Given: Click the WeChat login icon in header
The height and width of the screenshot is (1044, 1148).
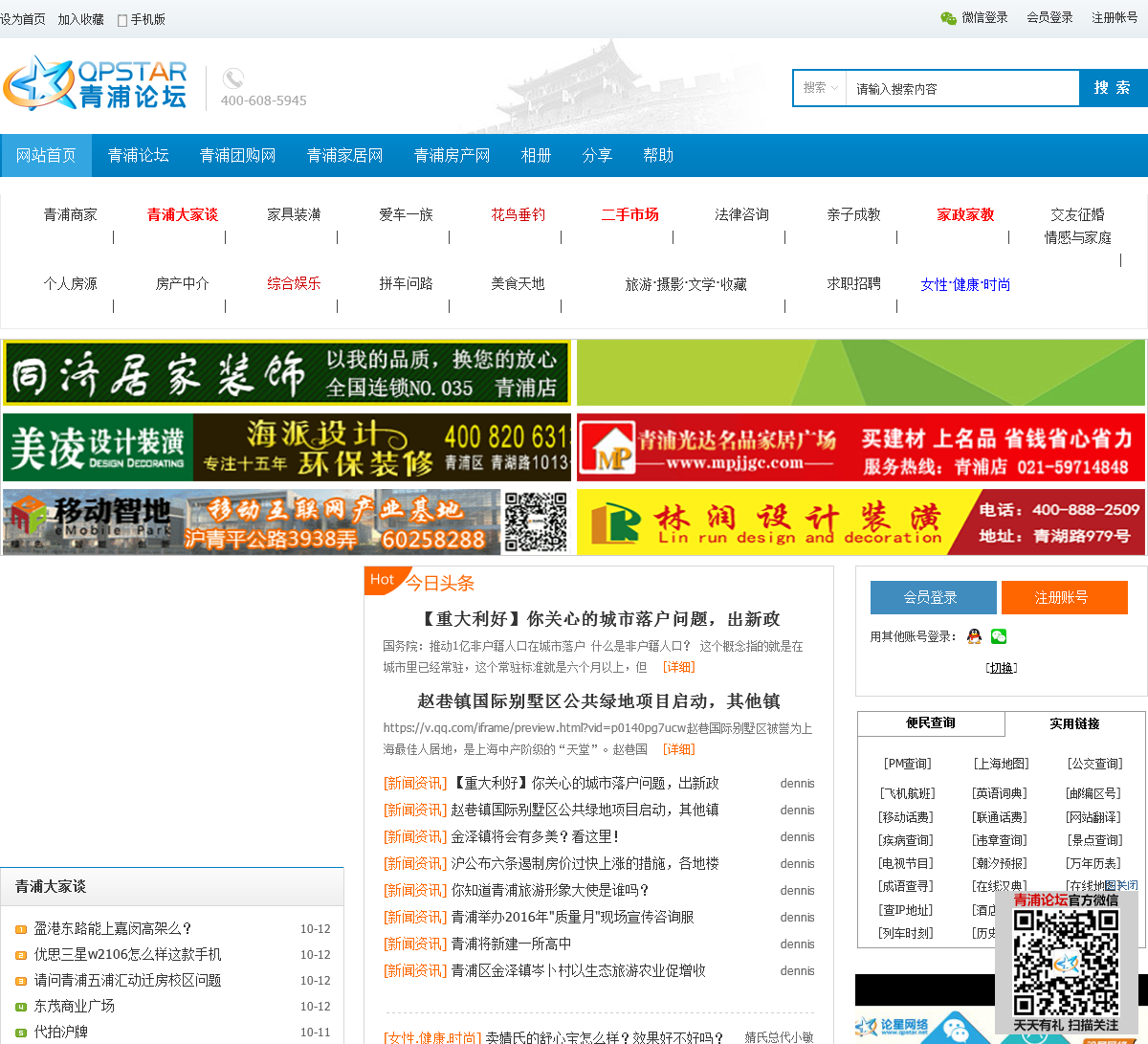Looking at the screenshot, I should tap(948, 18).
